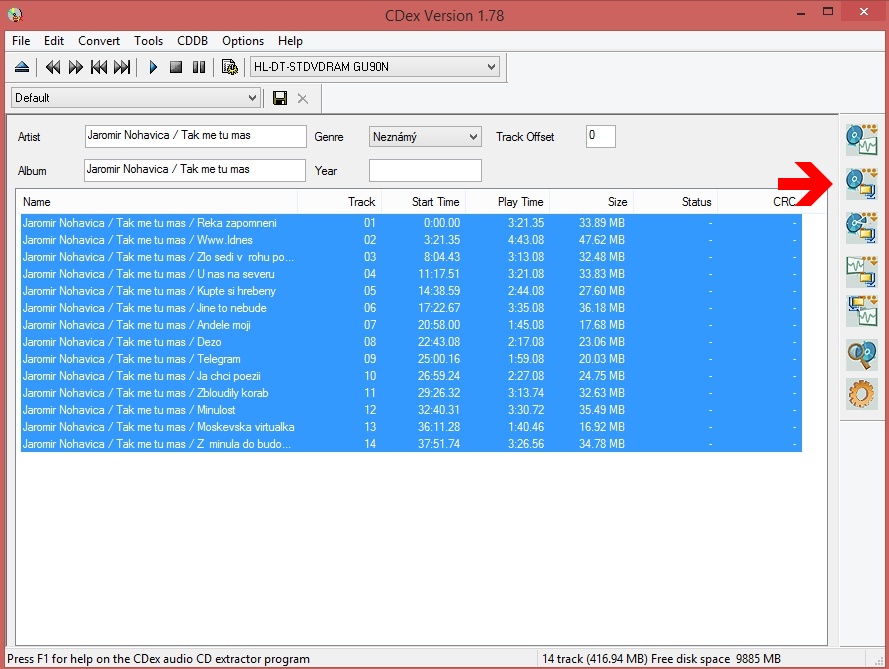Stop playback with the stop button
889x669 pixels.
[176, 67]
